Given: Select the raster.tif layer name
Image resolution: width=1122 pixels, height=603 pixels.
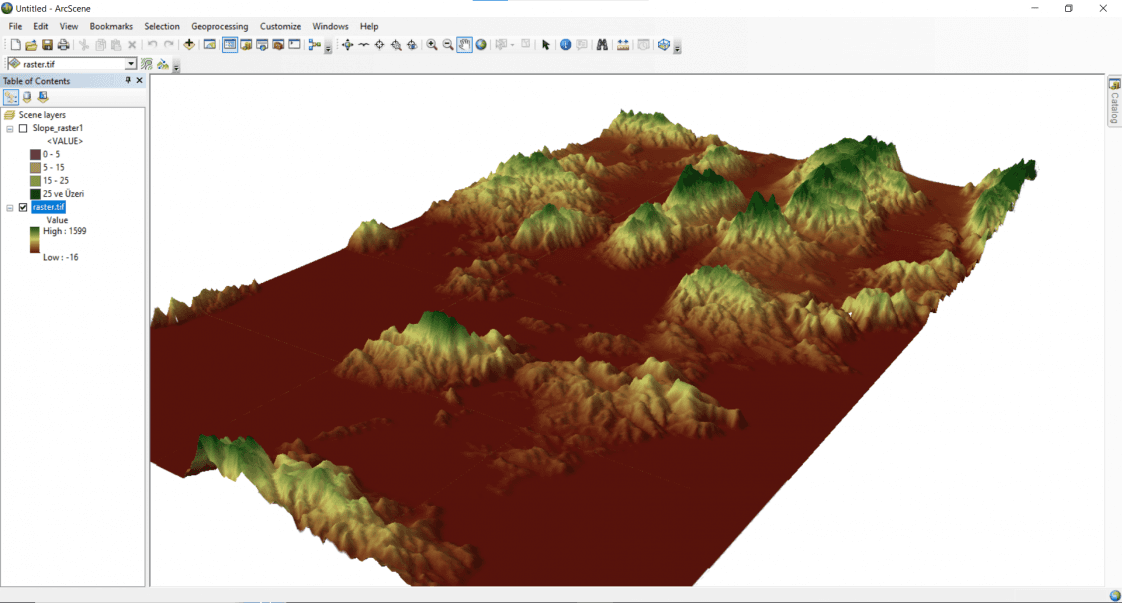Looking at the screenshot, I should (x=49, y=207).
